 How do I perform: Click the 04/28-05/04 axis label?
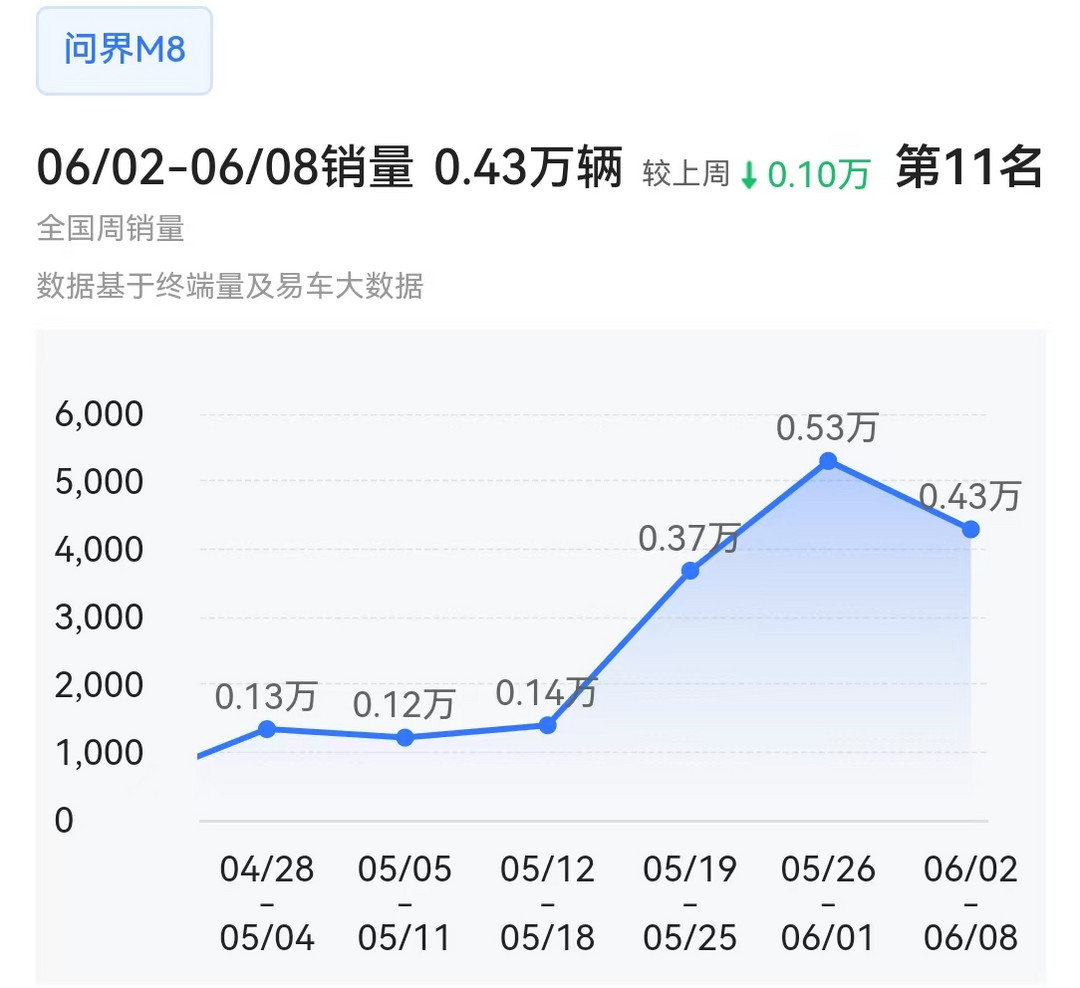pos(267,903)
